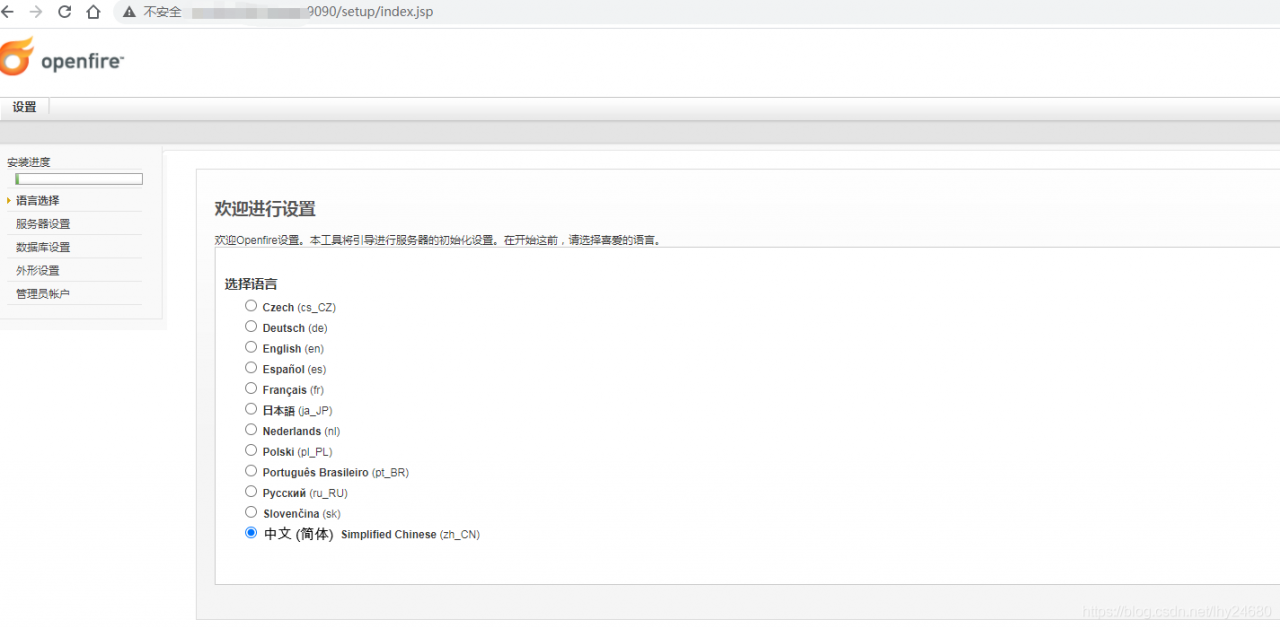Click the address bar URL field
Screen dimensions: 1280x628
click(697, 12)
